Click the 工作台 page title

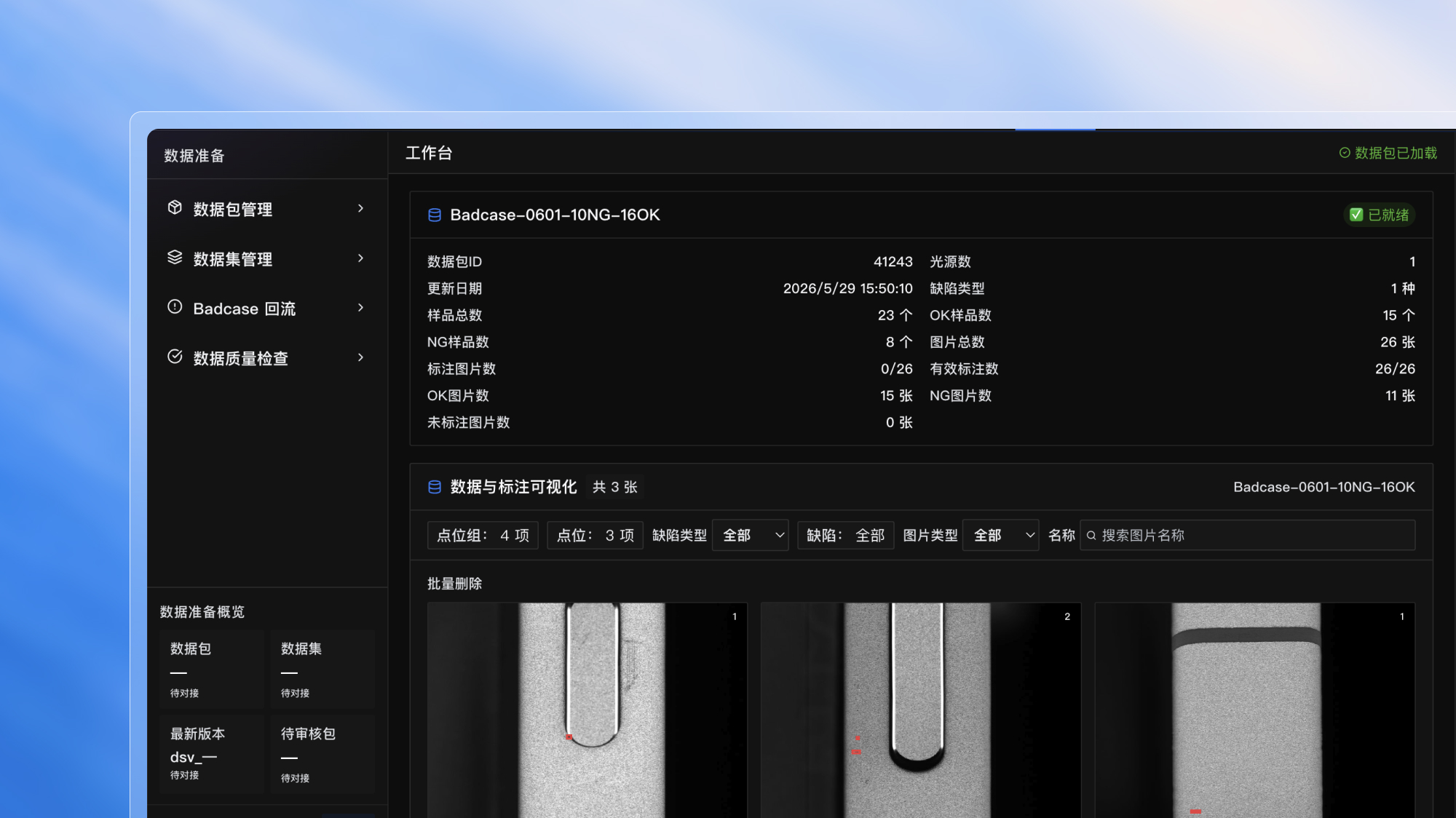pos(429,153)
